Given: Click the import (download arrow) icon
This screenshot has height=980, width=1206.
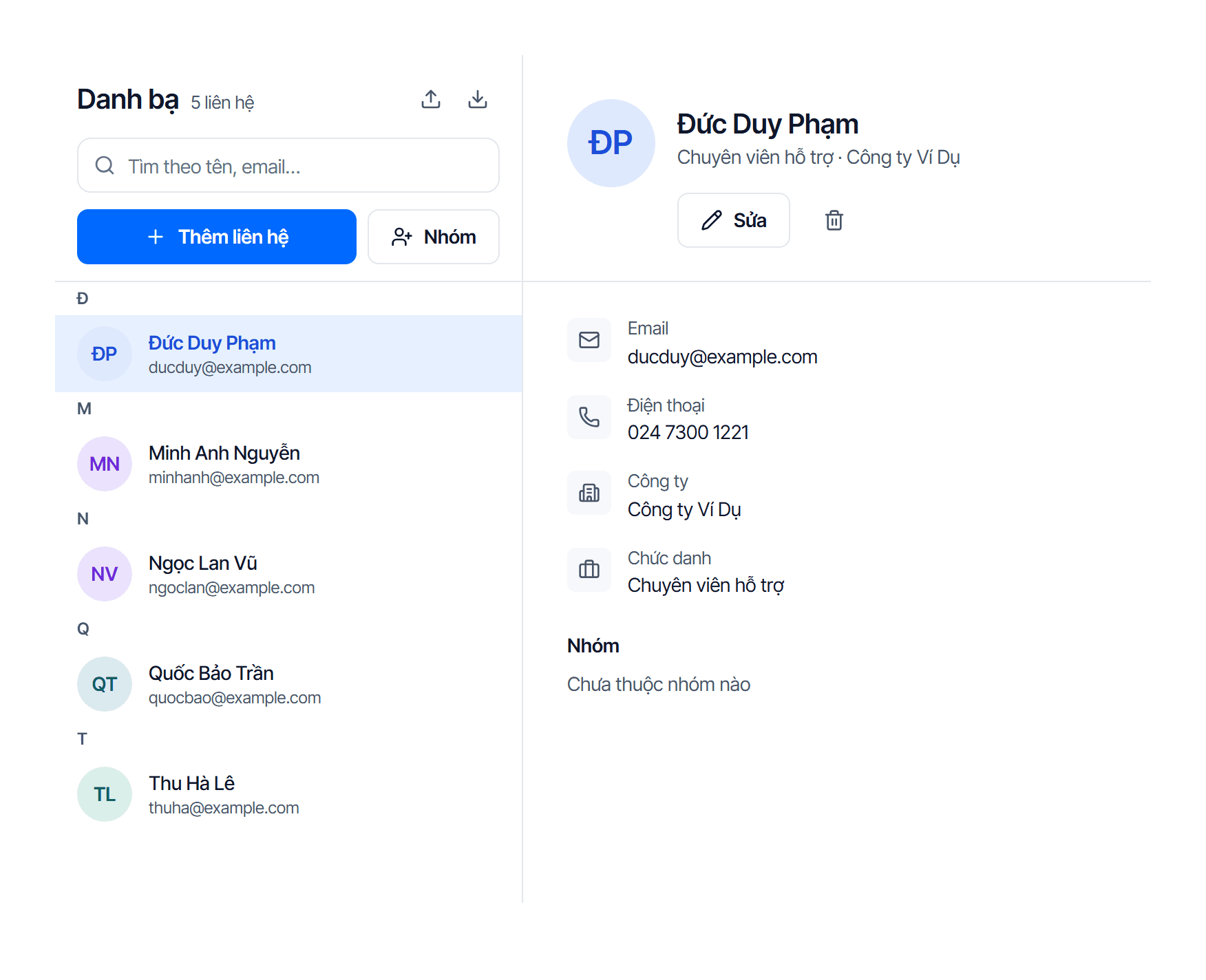Looking at the screenshot, I should pyautogui.click(x=478, y=99).
